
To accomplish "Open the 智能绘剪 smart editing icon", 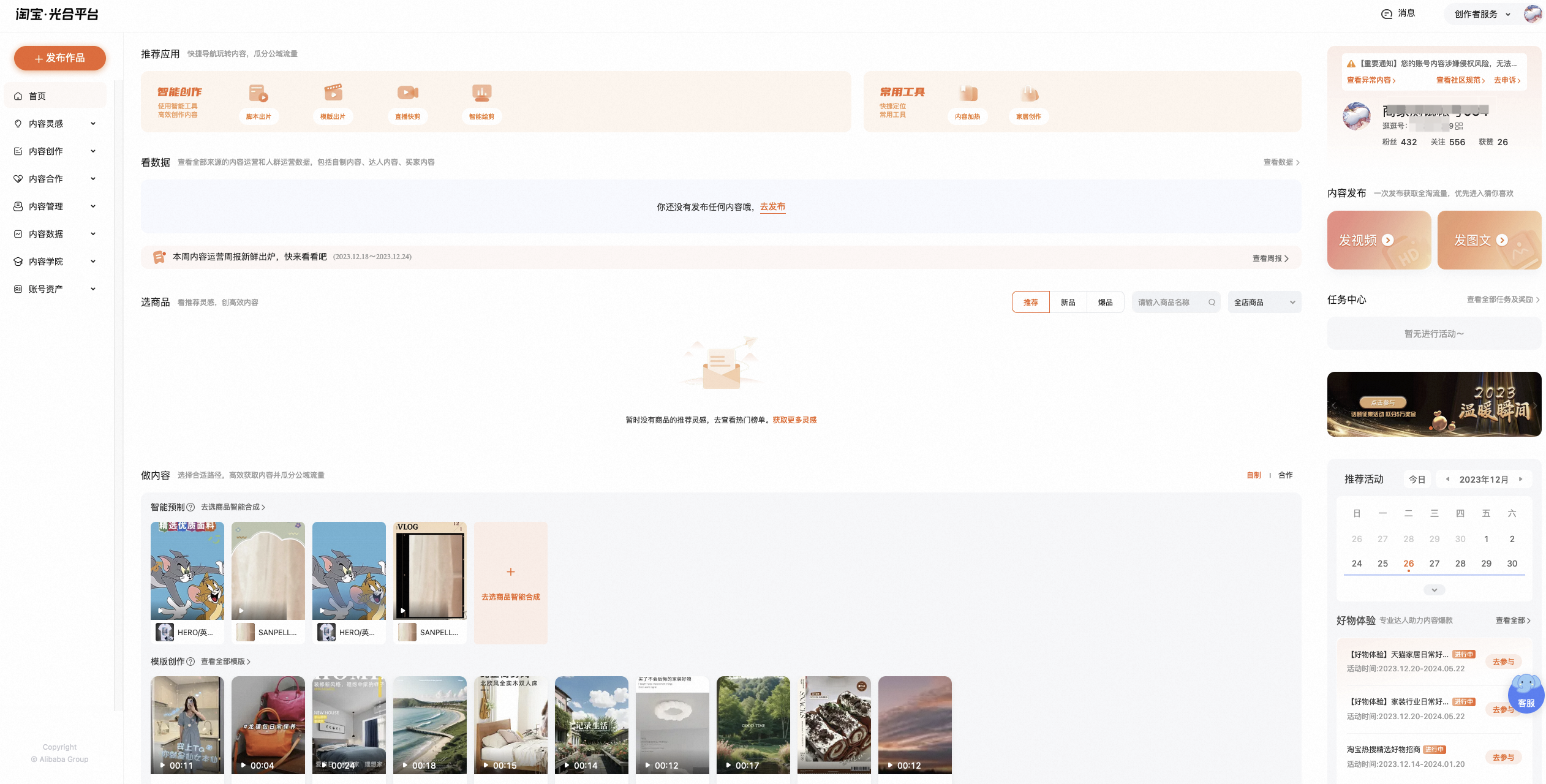I will pos(481,93).
